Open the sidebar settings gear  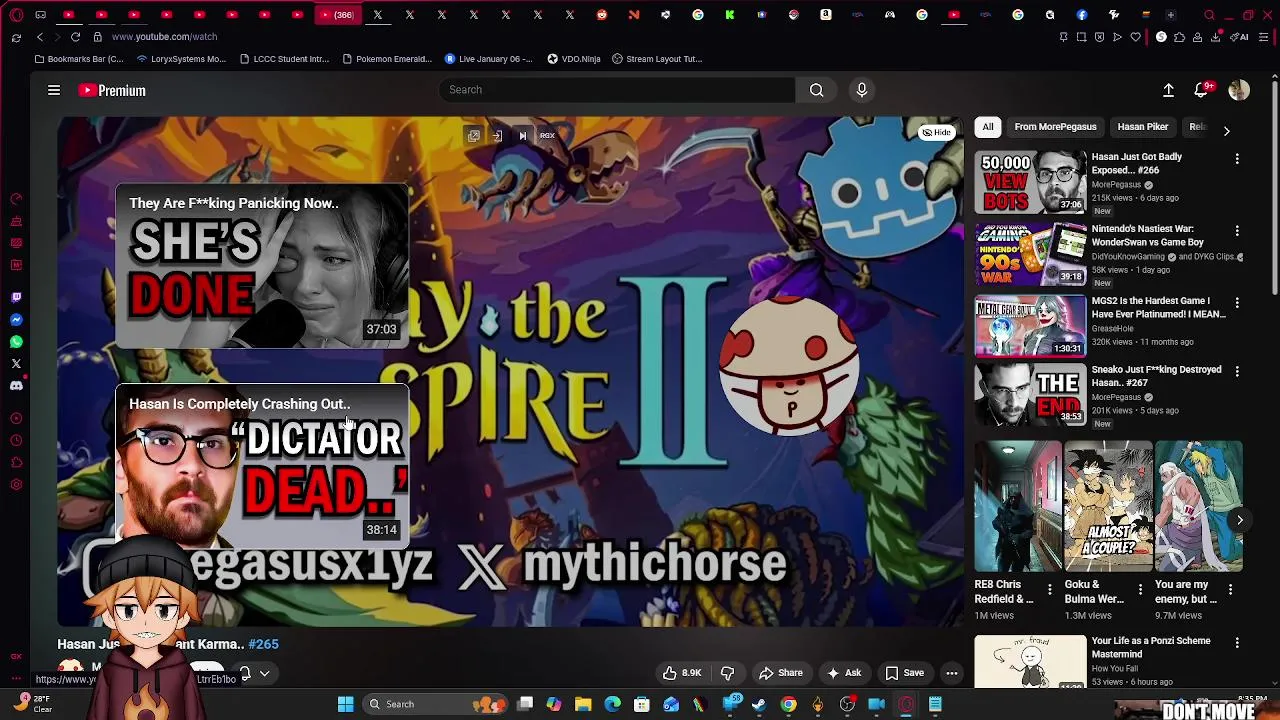click(x=16, y=485)
